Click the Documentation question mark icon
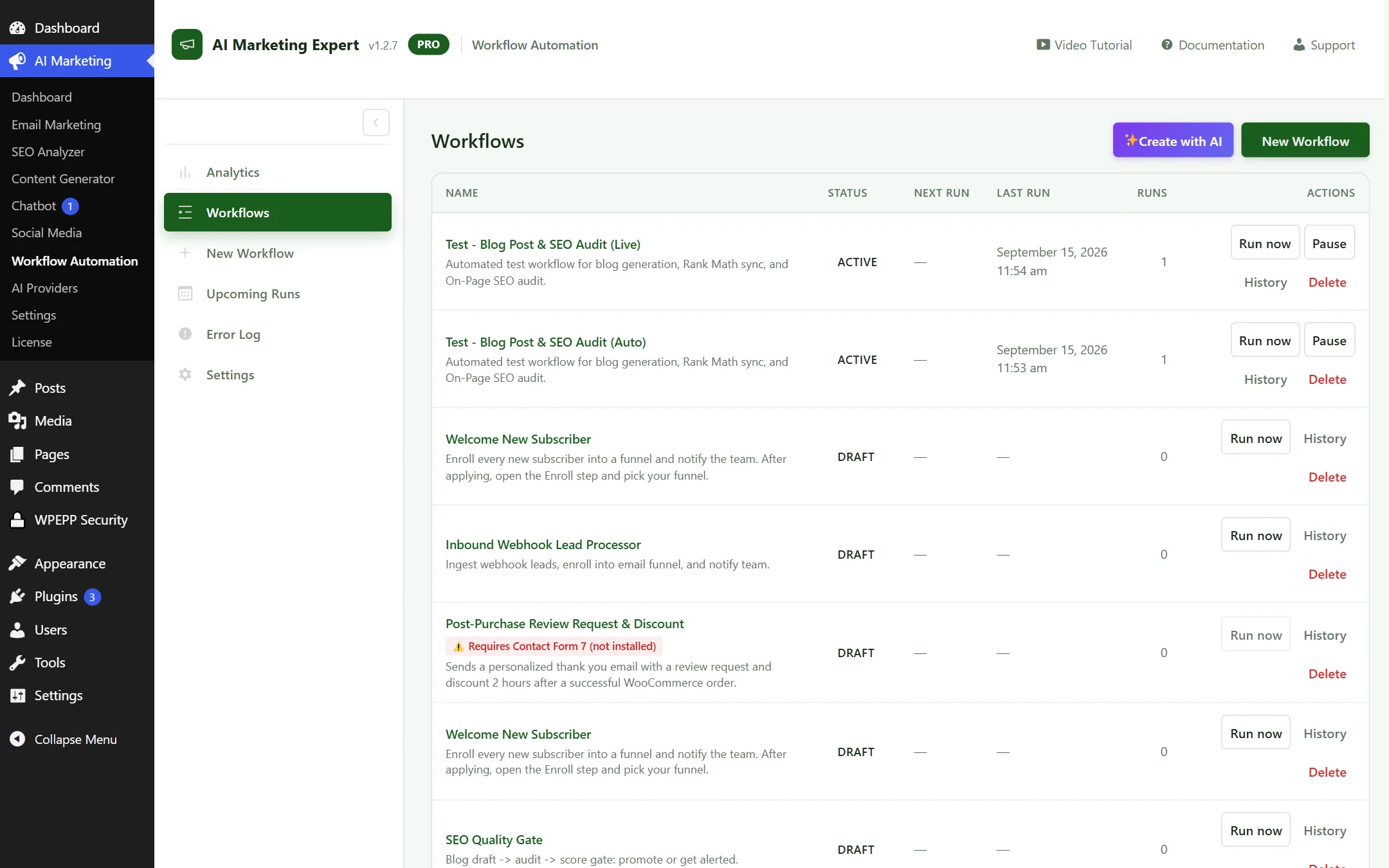Image resolution: width=1389 pixels, height=868 pixels. click(1167, 44)
